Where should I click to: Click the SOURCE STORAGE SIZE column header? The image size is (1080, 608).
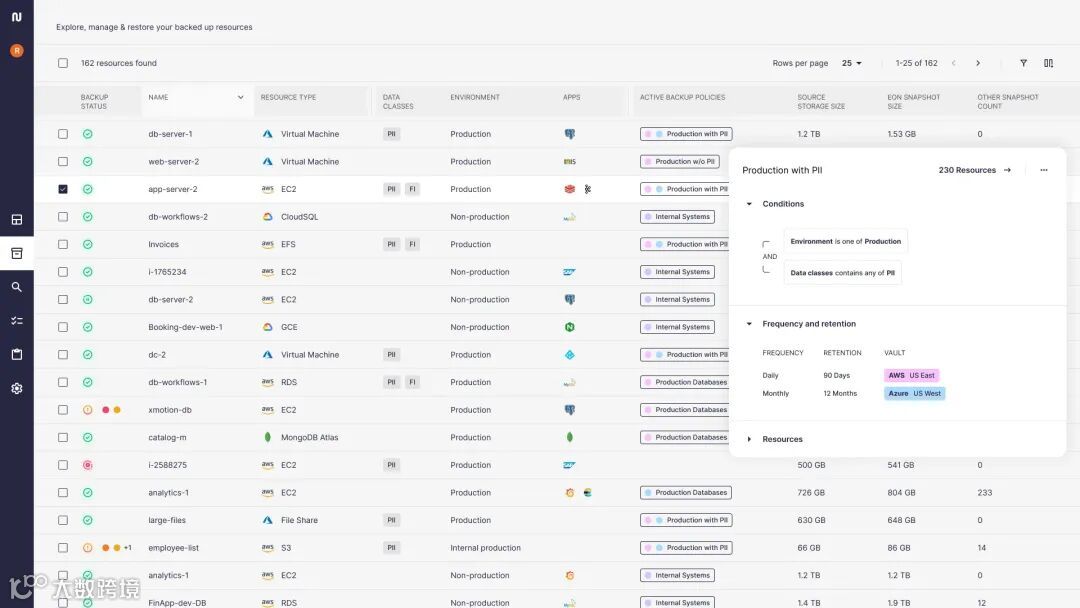click(x=821, y=102)
